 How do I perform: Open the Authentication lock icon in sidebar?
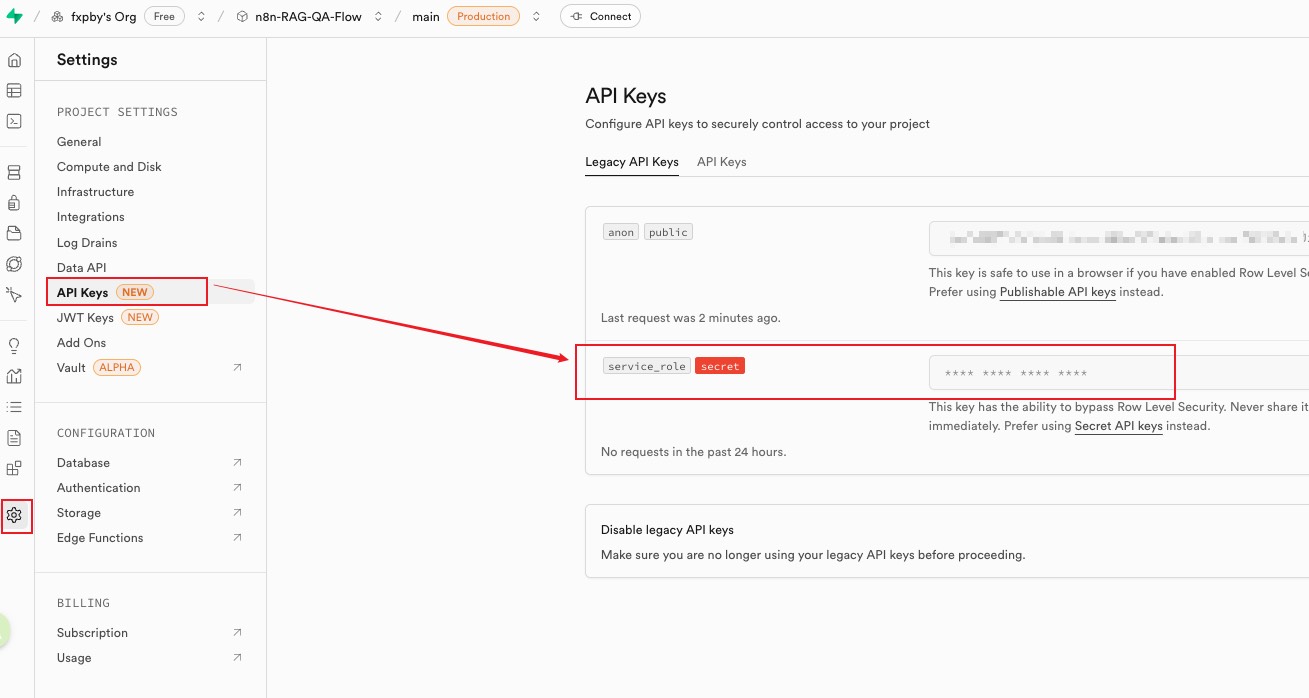click(x=14, y=203)
